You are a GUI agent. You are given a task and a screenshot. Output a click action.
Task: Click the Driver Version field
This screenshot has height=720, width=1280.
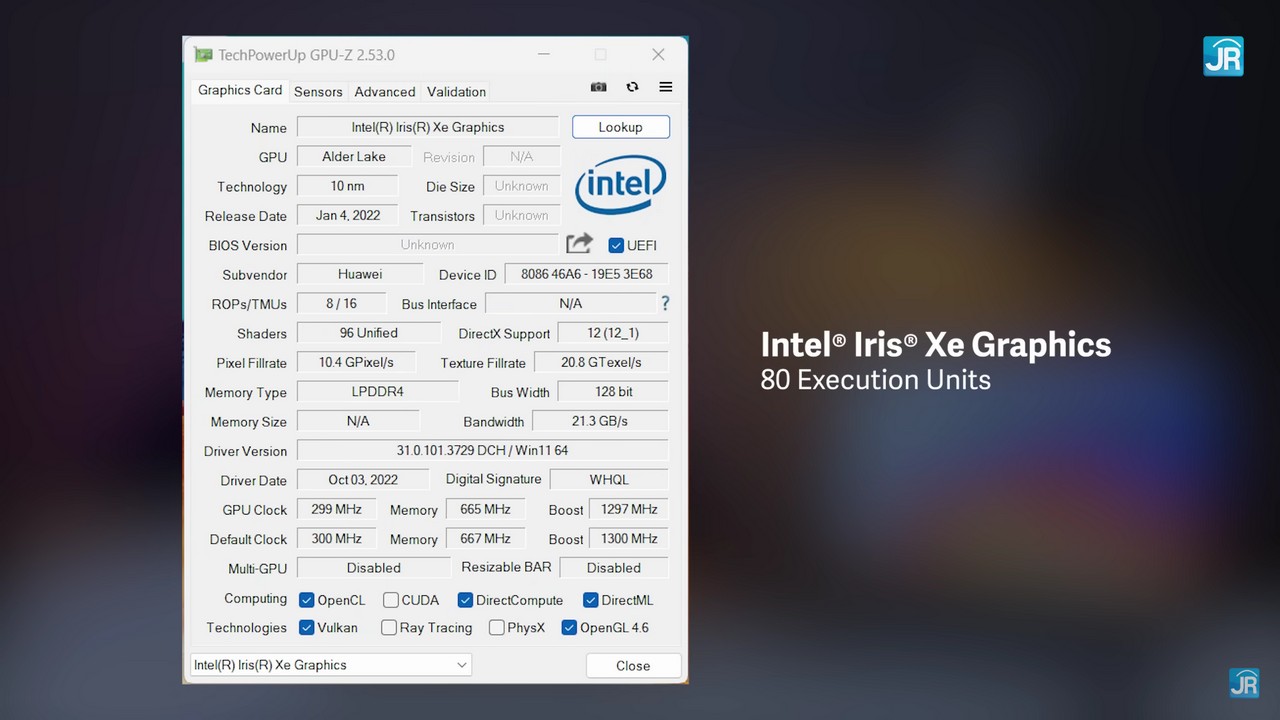[x=482, y=451]
